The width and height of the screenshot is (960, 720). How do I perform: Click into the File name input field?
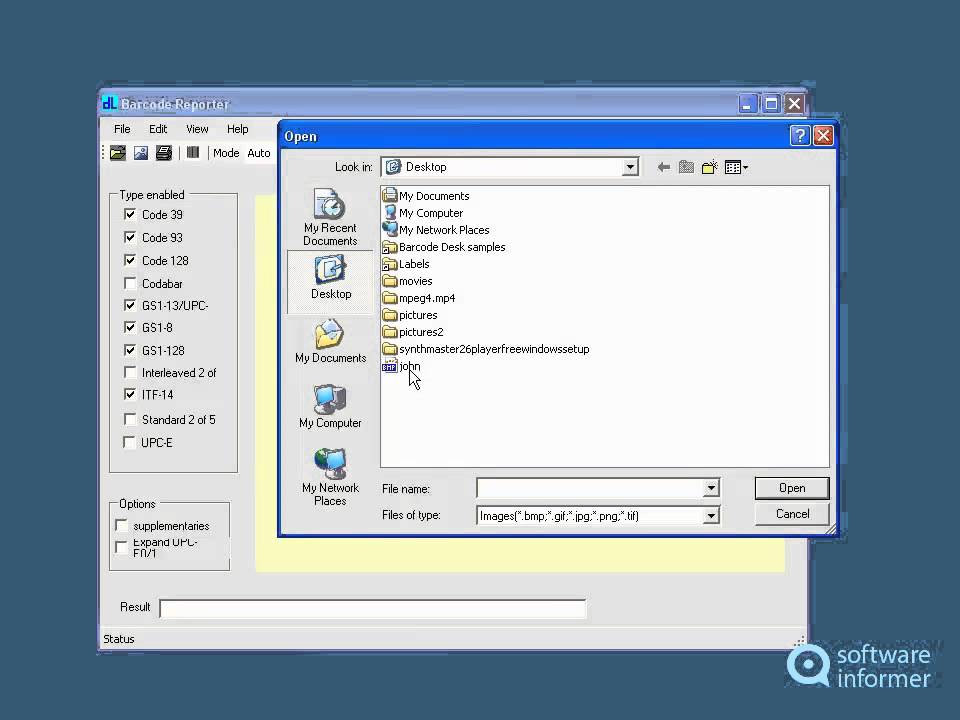coord(590,489)
